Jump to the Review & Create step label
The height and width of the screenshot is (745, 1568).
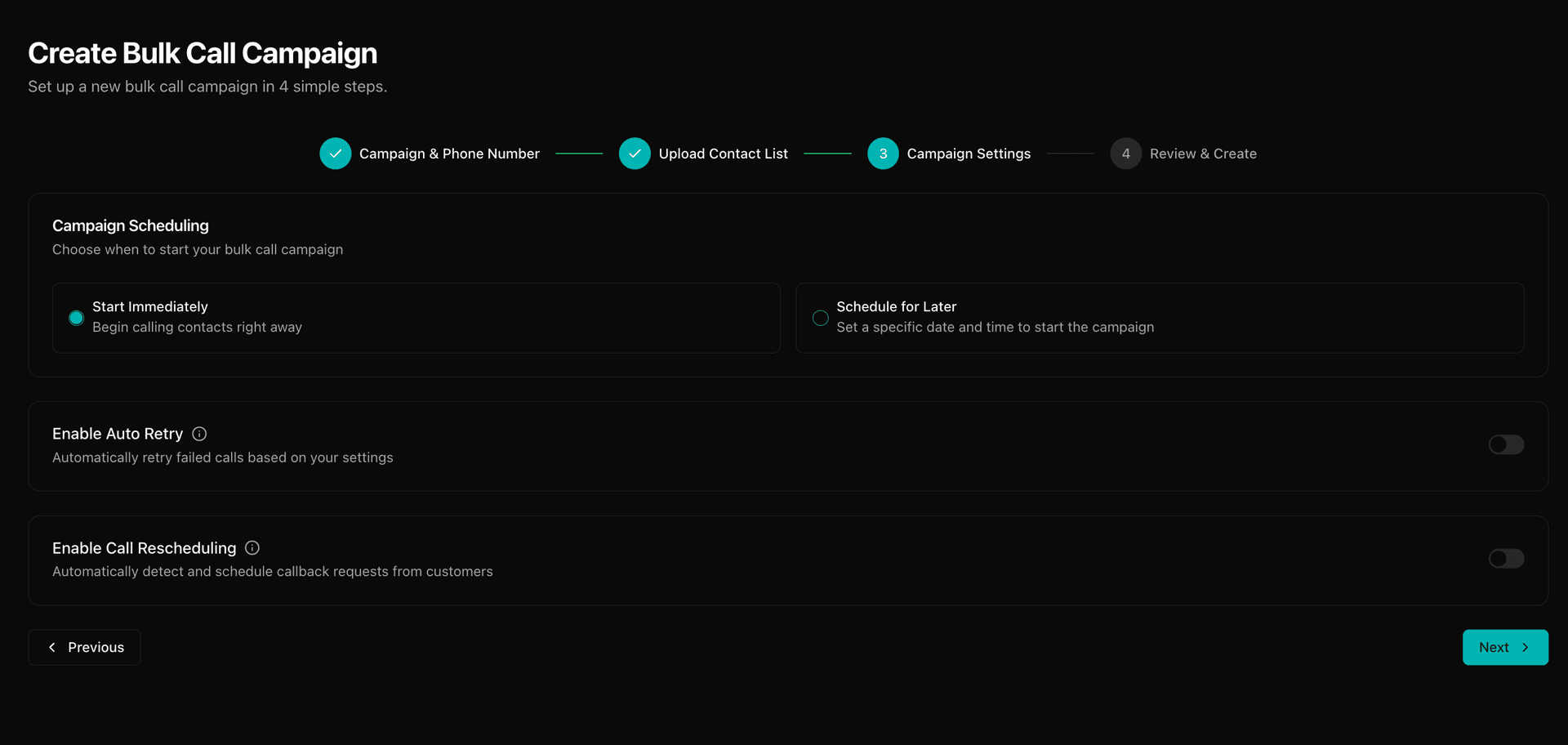pos(1203,154)
